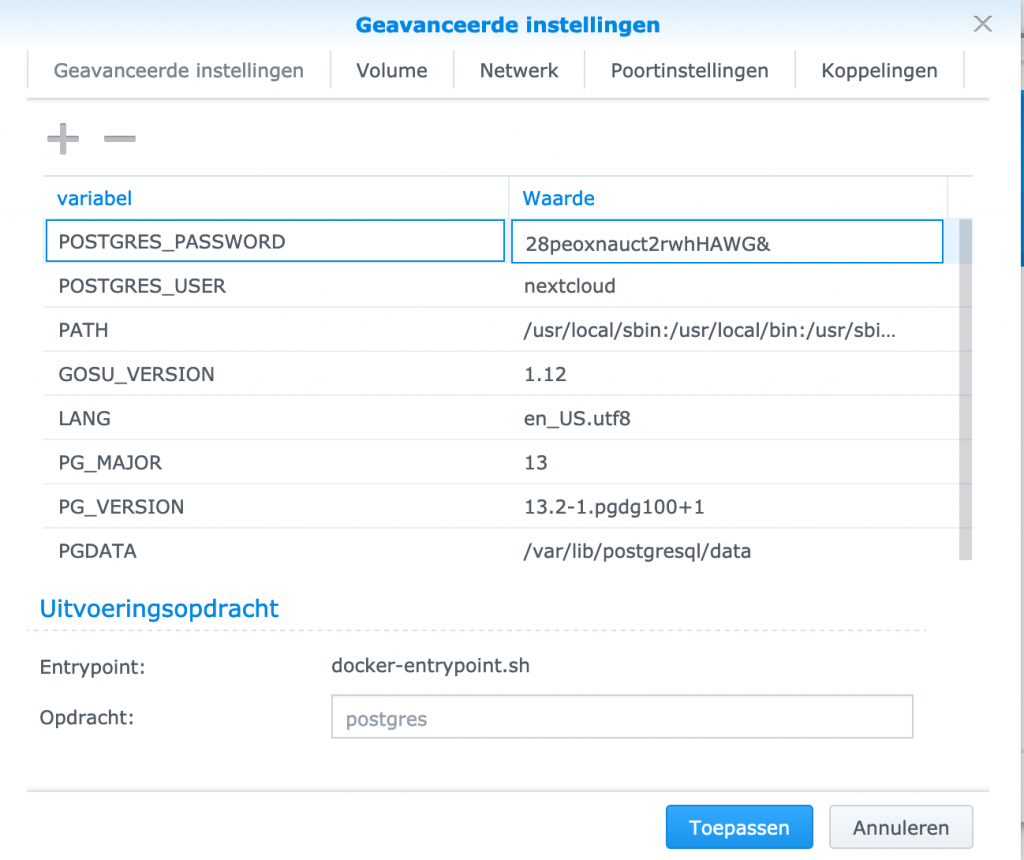Screen dimensions: 1024x860
Task: Select the PATH variable cell
Action: tap(276, 330)
